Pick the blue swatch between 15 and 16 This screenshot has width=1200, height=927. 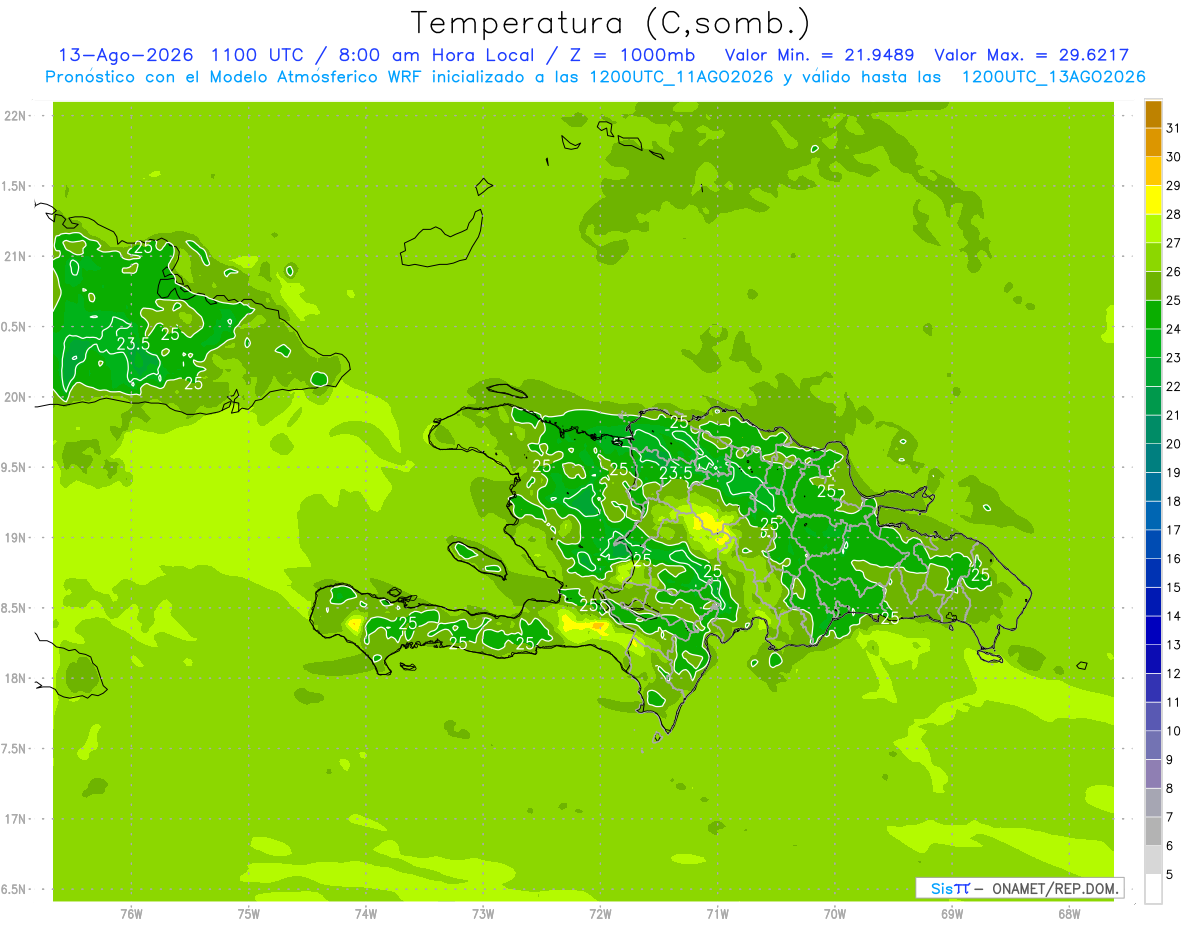coord(1153,573)
